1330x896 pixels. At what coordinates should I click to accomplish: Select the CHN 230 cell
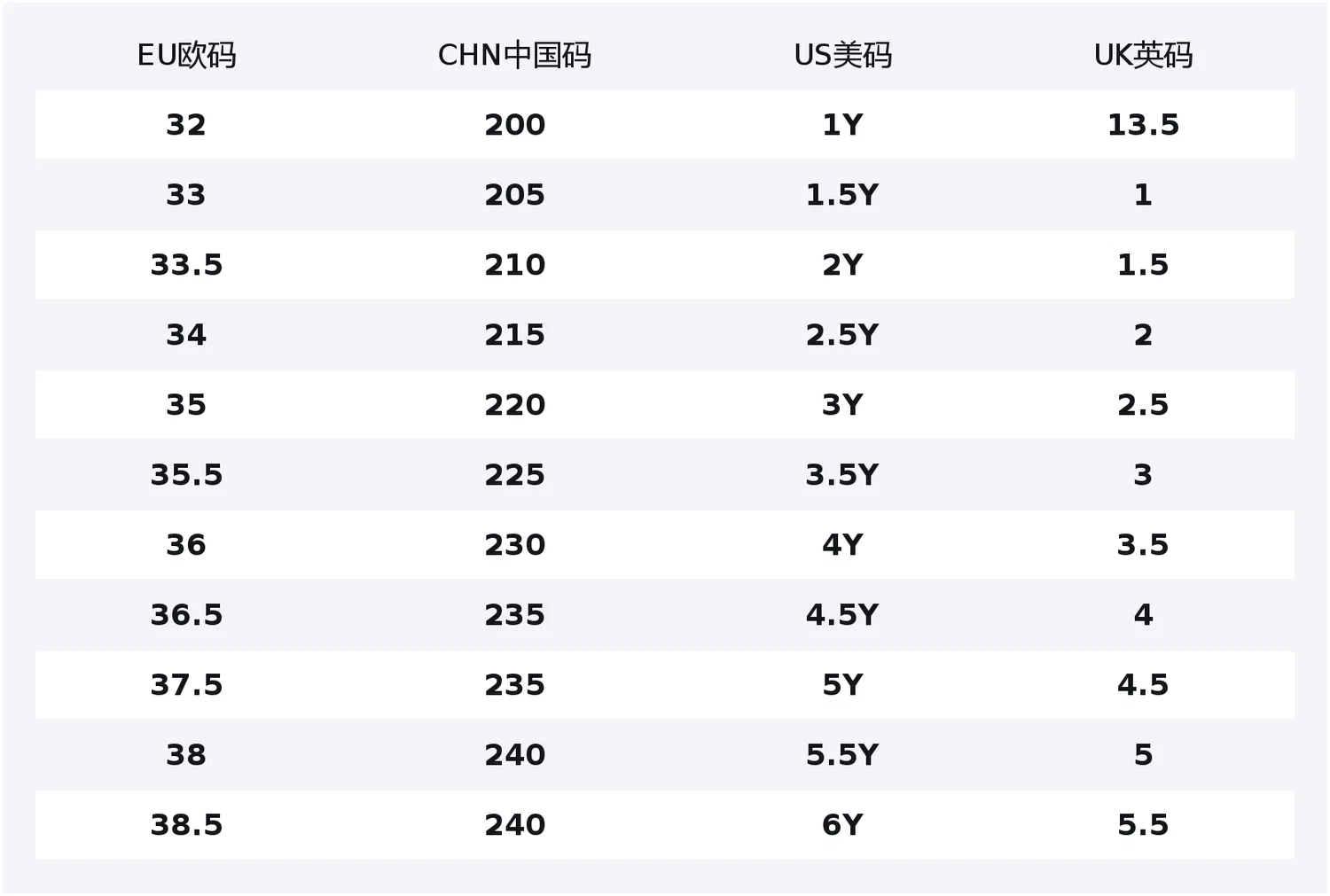(514, 545)
